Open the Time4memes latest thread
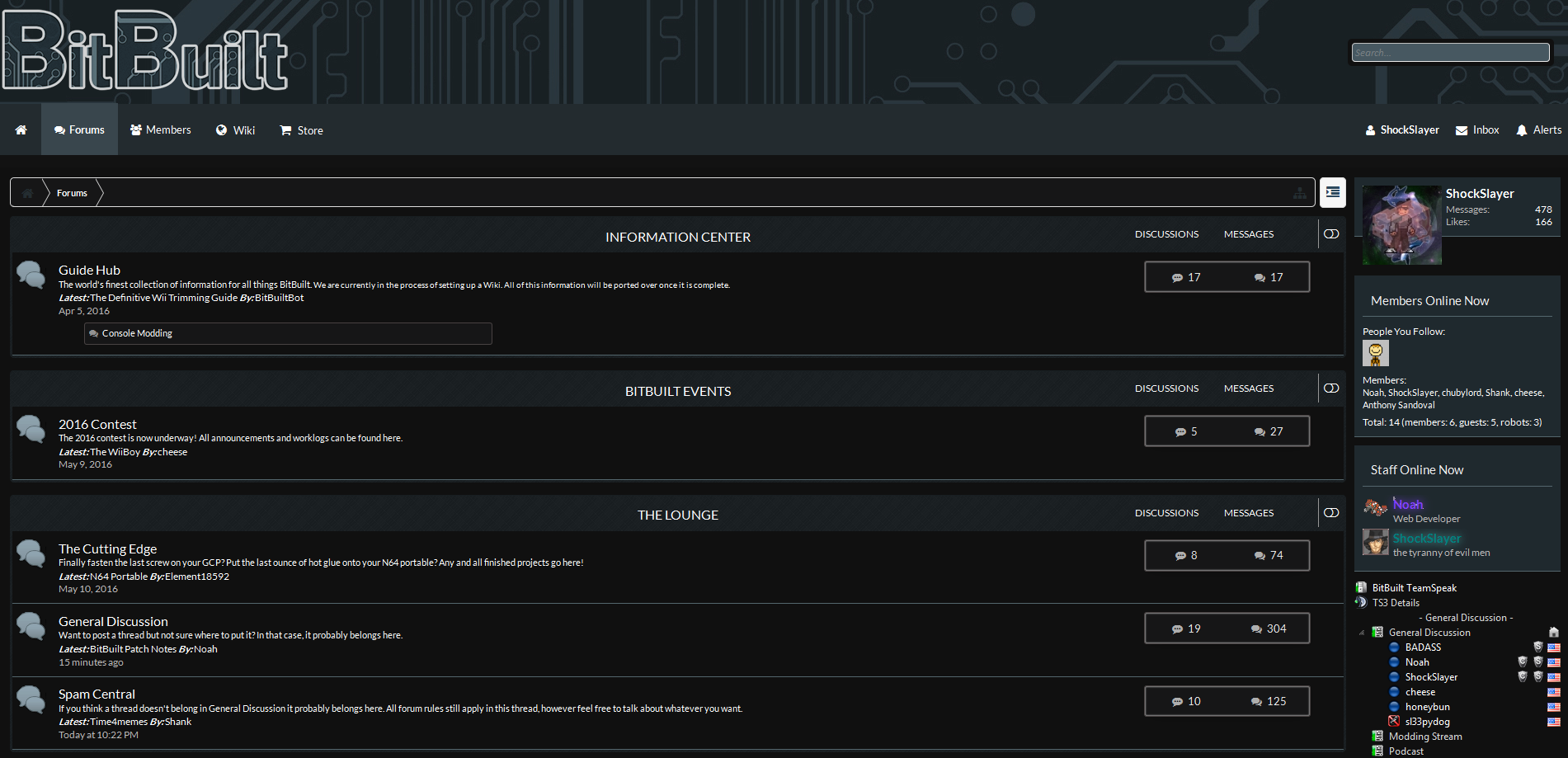Screen dimensions: 1568x758 [x=119, y=722]
